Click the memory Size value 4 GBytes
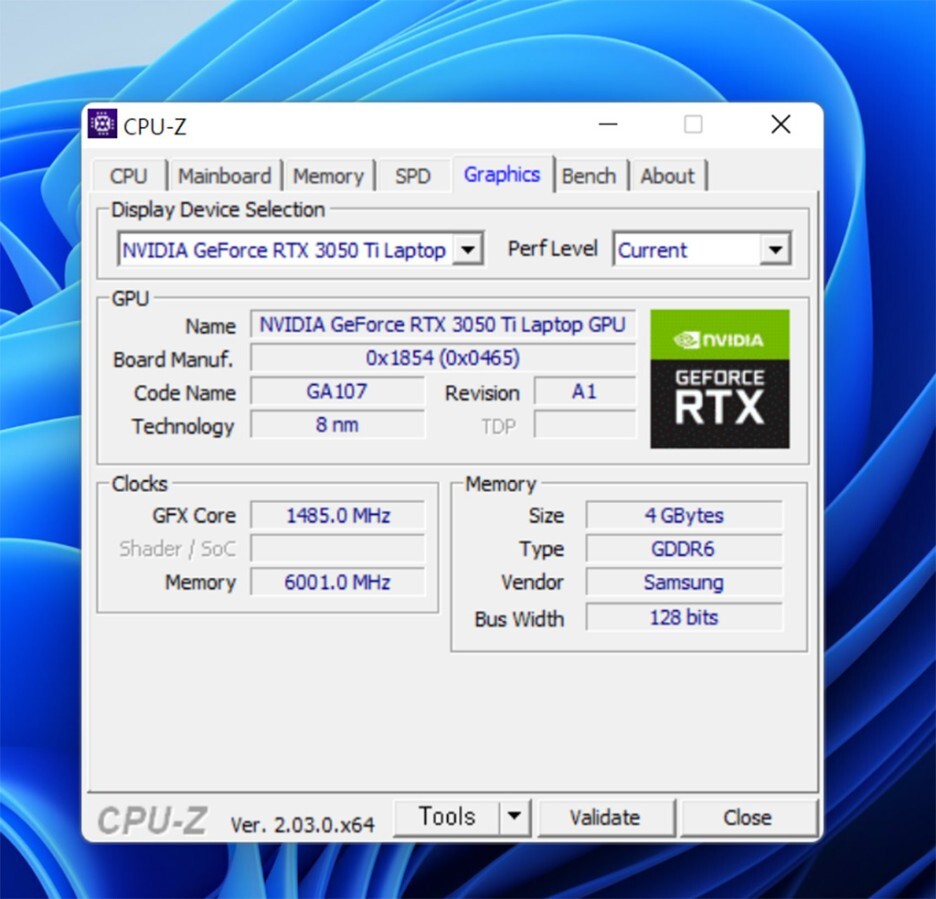936x899 pixels. tap(684, 515)
